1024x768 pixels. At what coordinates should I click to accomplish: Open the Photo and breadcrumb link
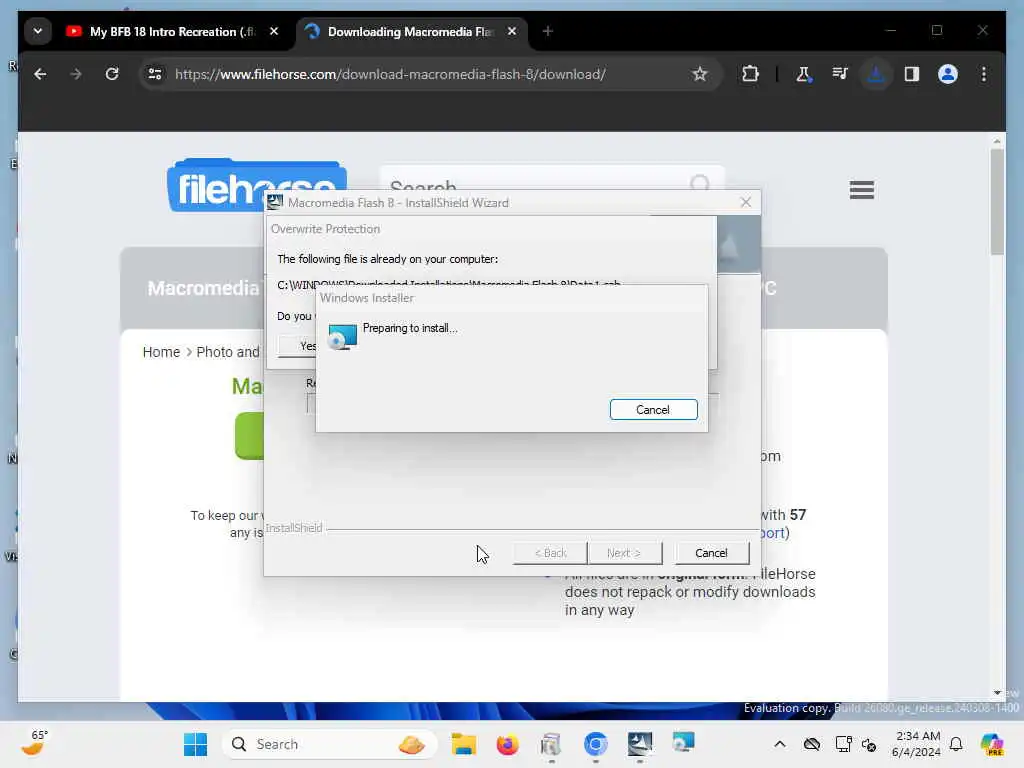pos(228,352)
